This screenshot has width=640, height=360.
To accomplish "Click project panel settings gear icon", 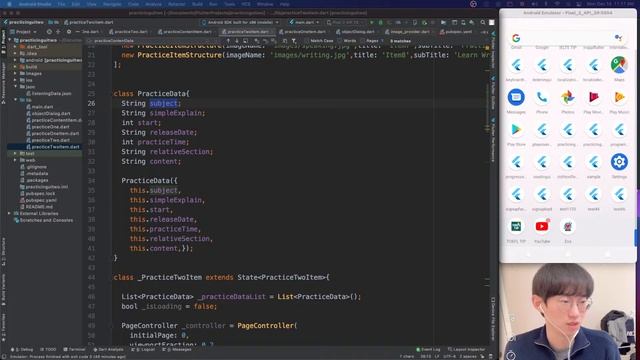I will [69, 32].
